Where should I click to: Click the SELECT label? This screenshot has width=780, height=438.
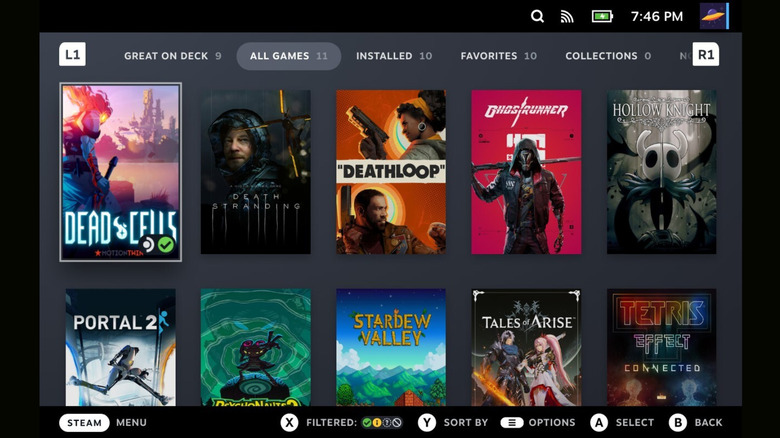click(635, 423)
